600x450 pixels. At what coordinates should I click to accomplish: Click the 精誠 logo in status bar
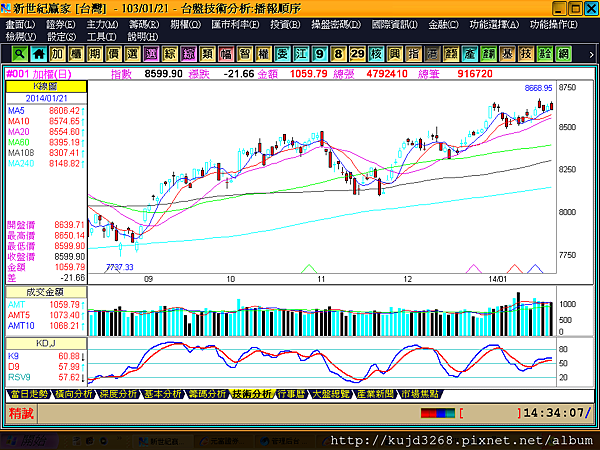tap(21, 414)
